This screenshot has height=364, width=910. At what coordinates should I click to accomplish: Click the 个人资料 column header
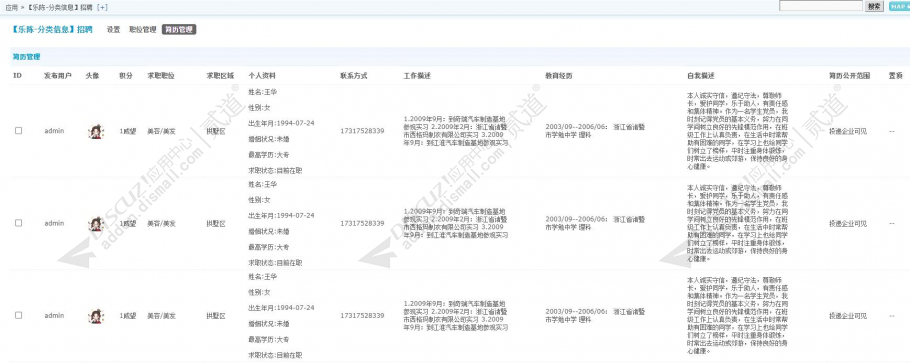262,76
